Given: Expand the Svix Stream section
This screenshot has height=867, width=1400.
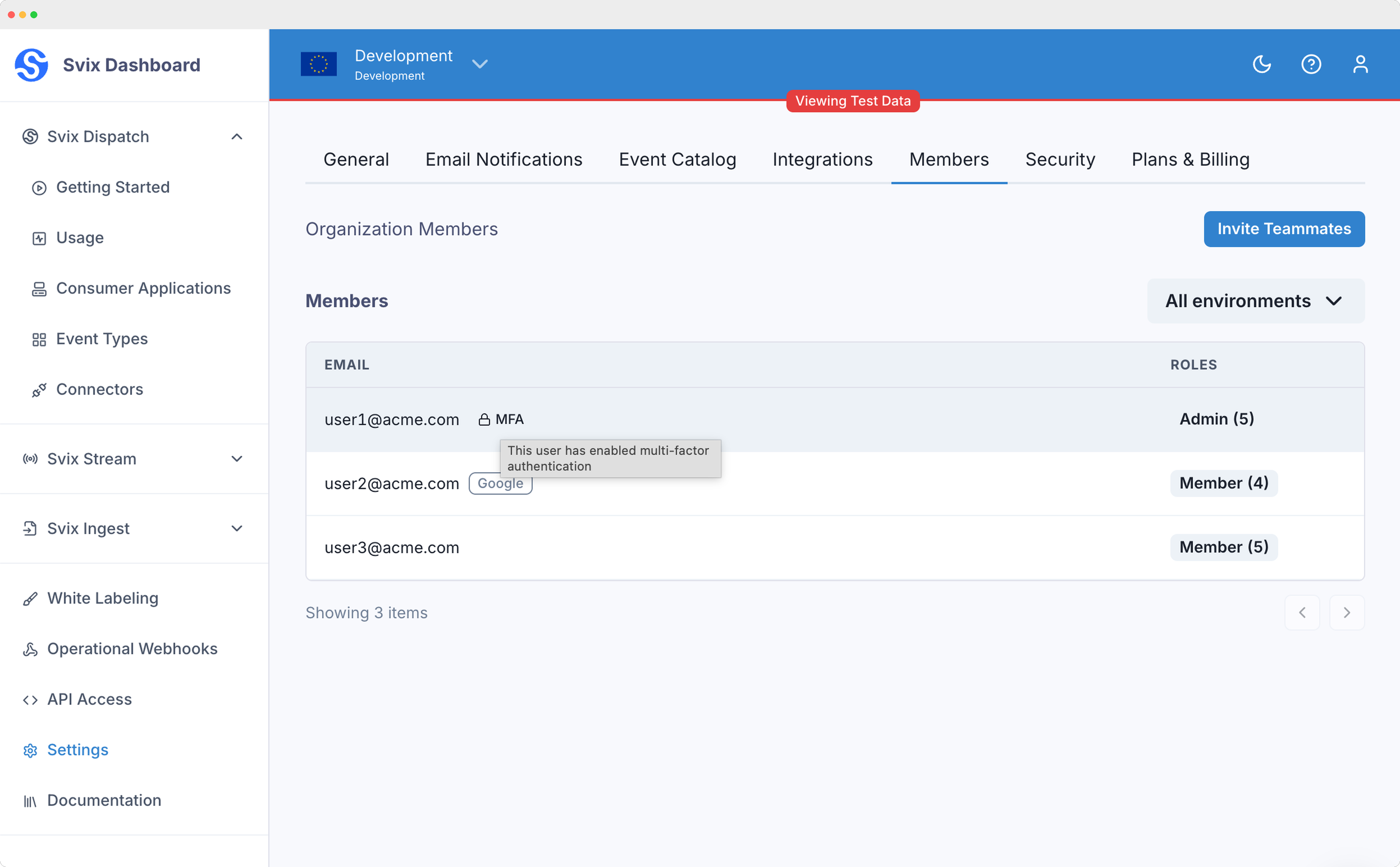Looking at the screenshot, I should tap(237, 459).
